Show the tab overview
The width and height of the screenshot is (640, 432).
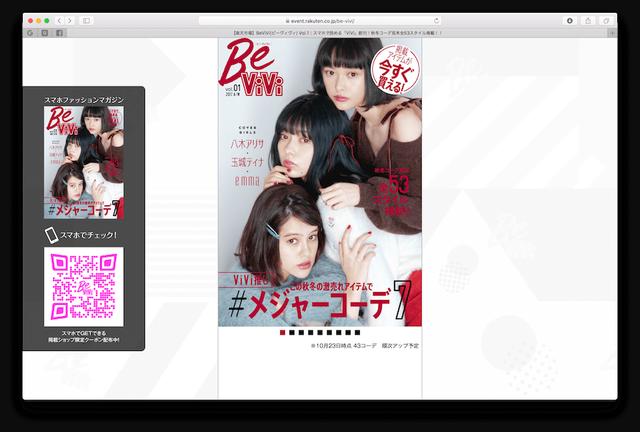click(607, 20)
